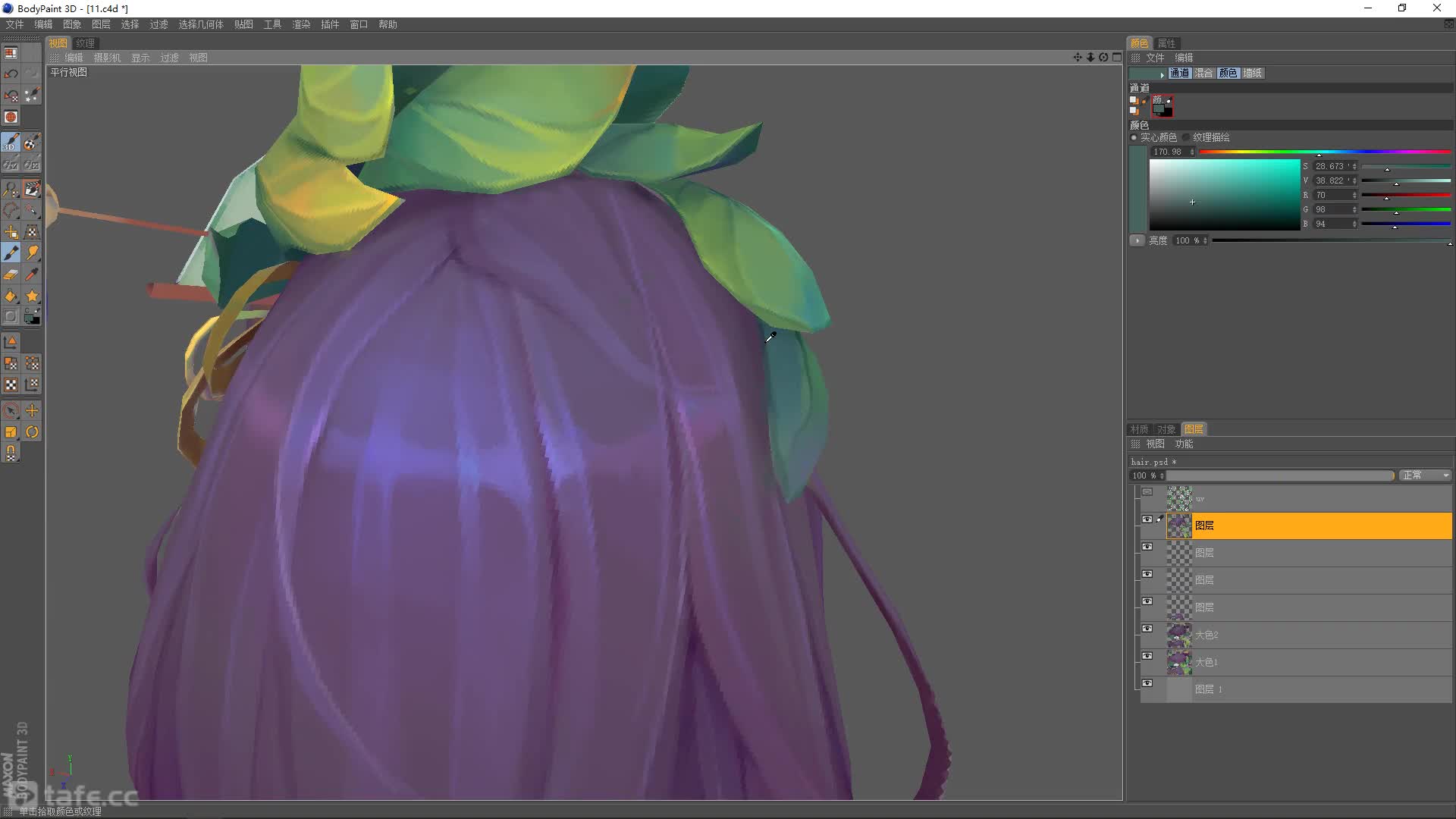Select the Rotate tool icon
1456x819 pixels.
coord(32,432)
